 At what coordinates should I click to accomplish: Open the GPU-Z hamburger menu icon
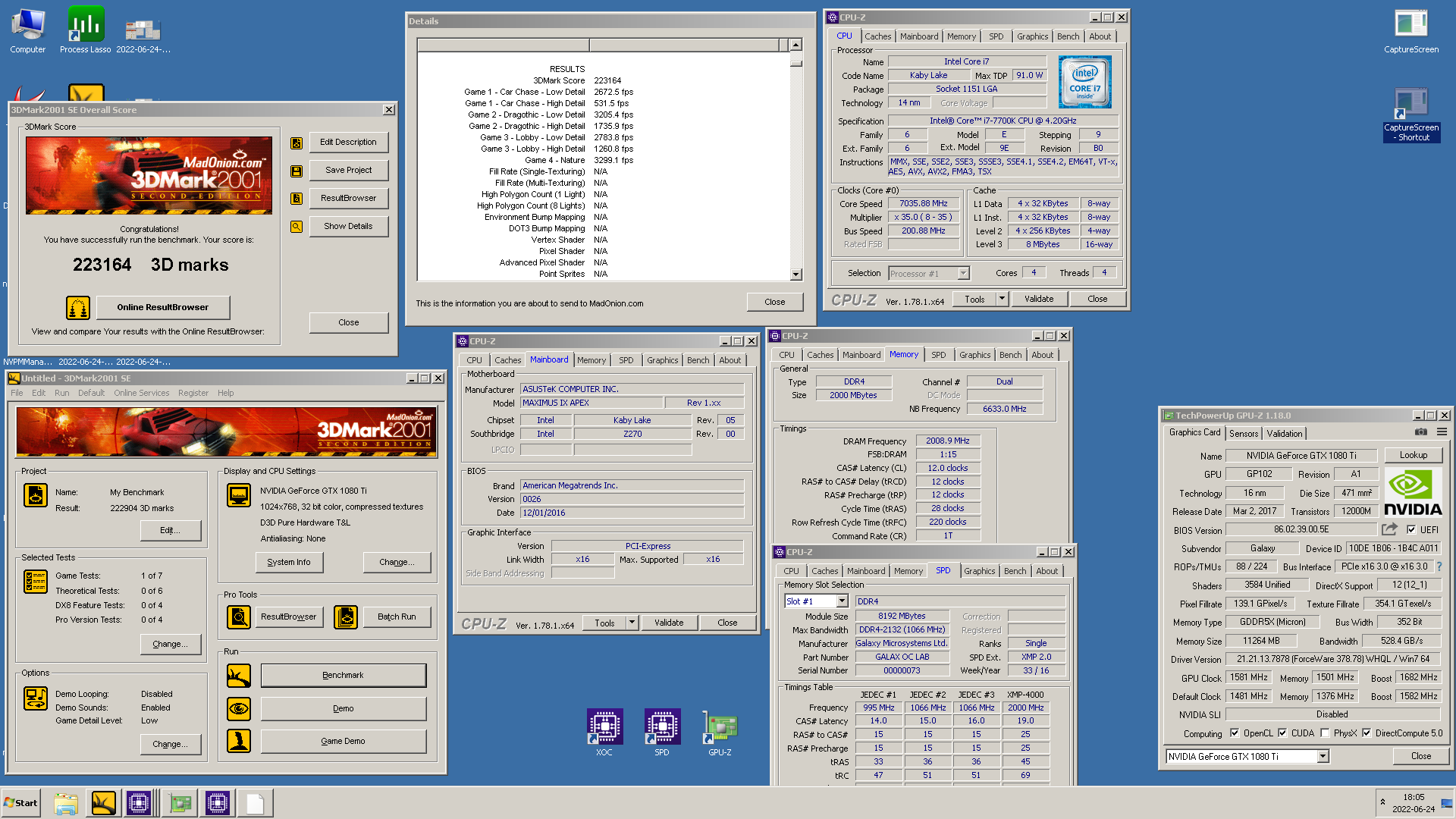coord(1442,432)
